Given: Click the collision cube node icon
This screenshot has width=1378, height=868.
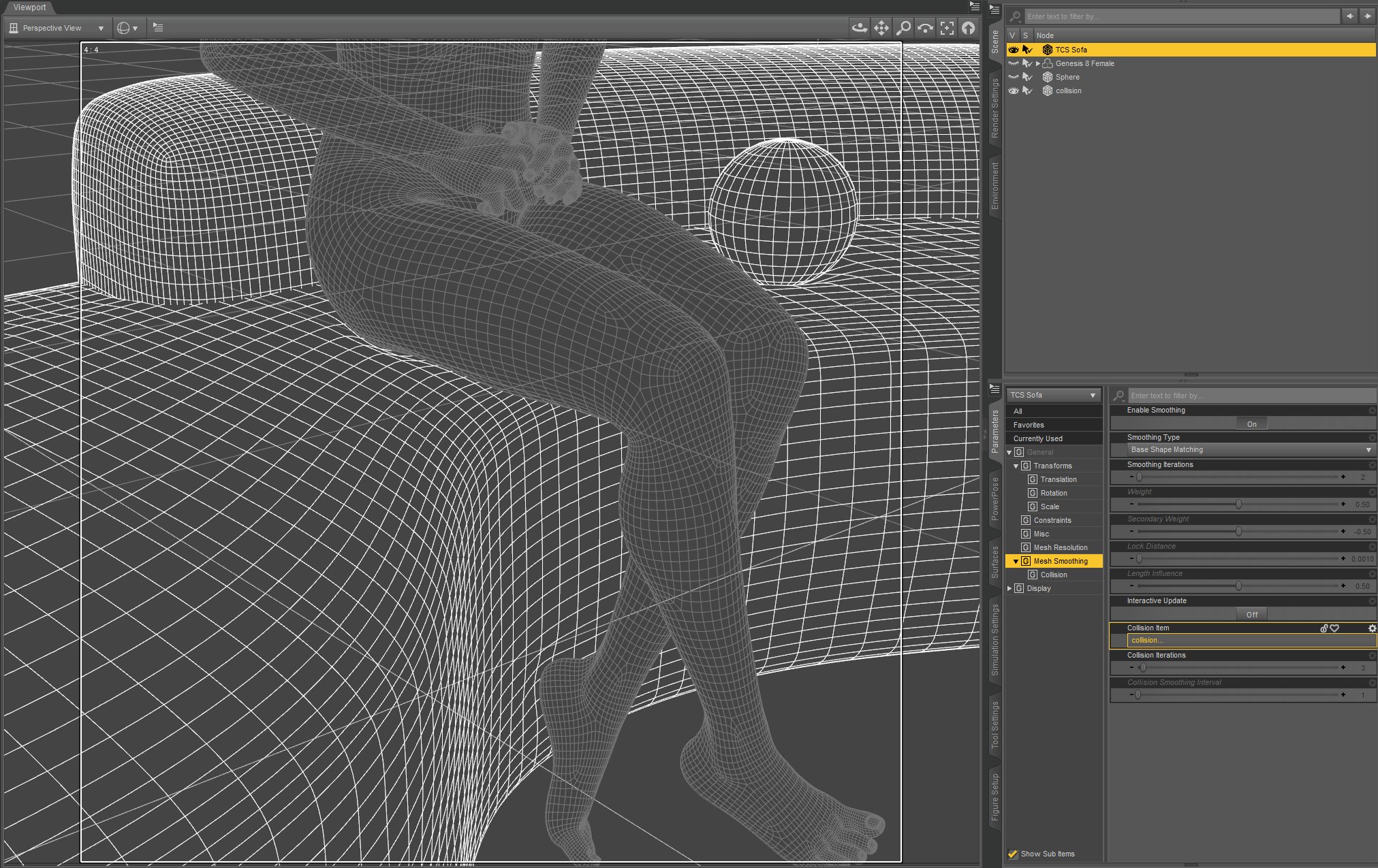Looking at the screenshot, I should coord(1048,91).
